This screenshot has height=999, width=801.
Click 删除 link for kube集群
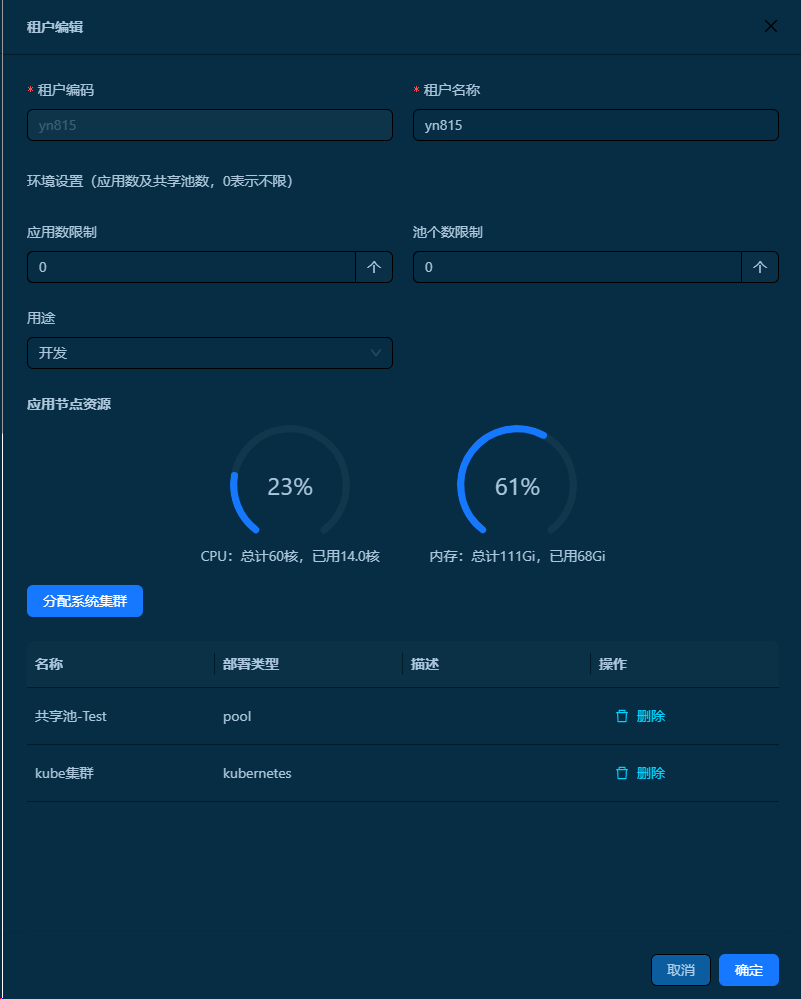coord(651,773)
